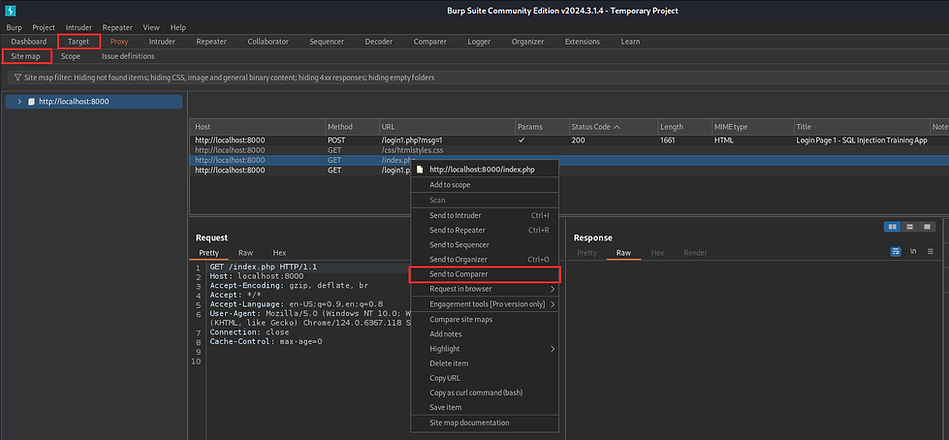
Task: Click the Burp Suite logo icon
Action: [10, 10]
